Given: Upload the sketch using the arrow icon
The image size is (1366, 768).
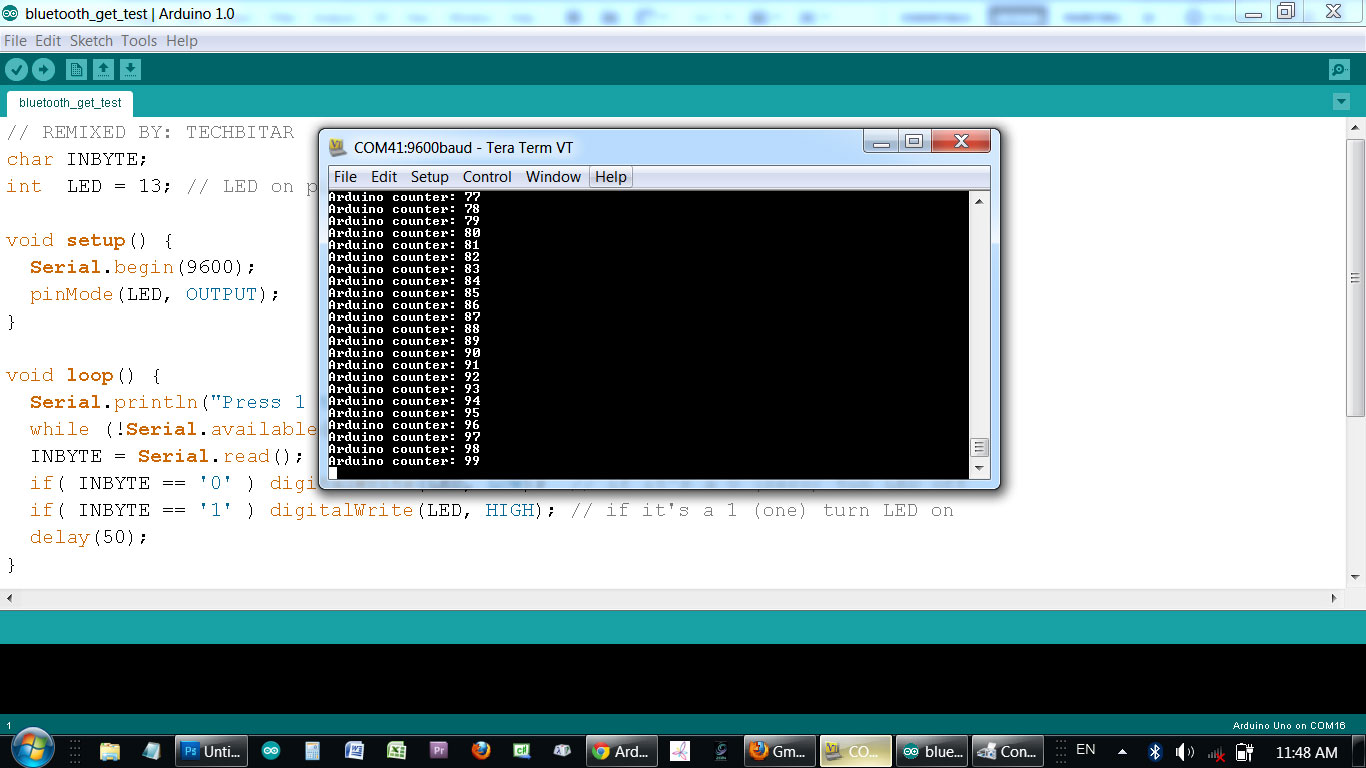Looking at the screenshot, I should (x=41, y=69).
